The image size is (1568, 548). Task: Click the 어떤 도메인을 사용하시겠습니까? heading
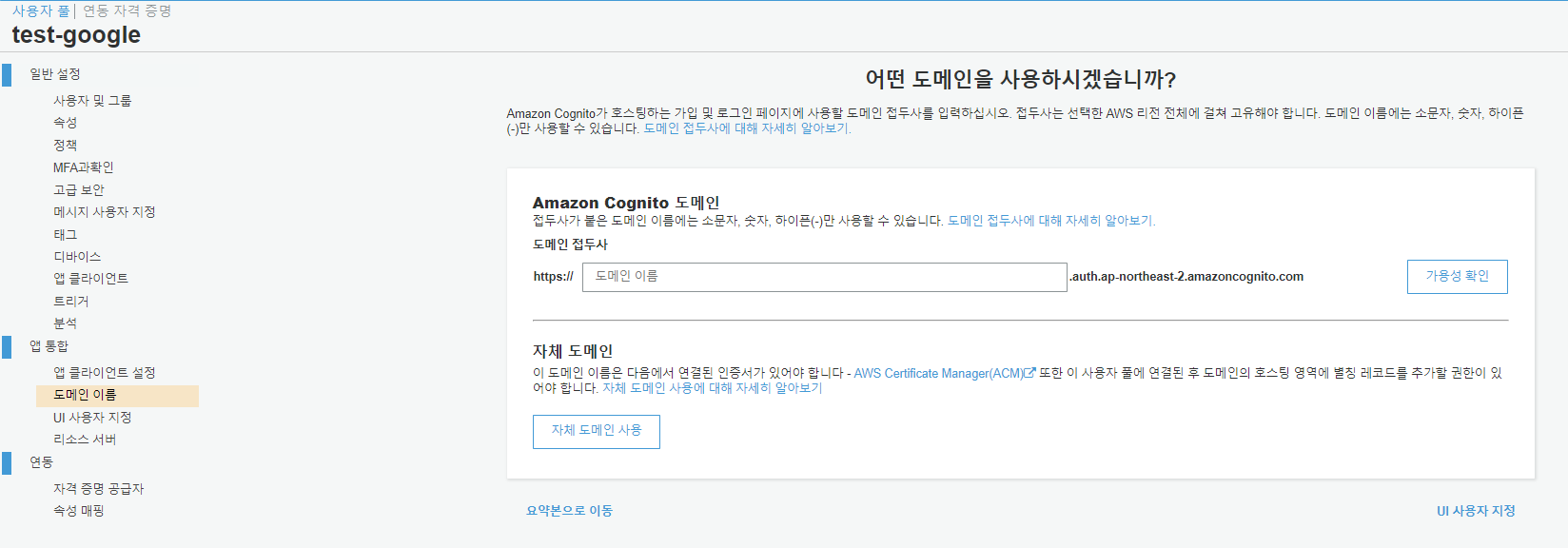(x=1020, y=79)
